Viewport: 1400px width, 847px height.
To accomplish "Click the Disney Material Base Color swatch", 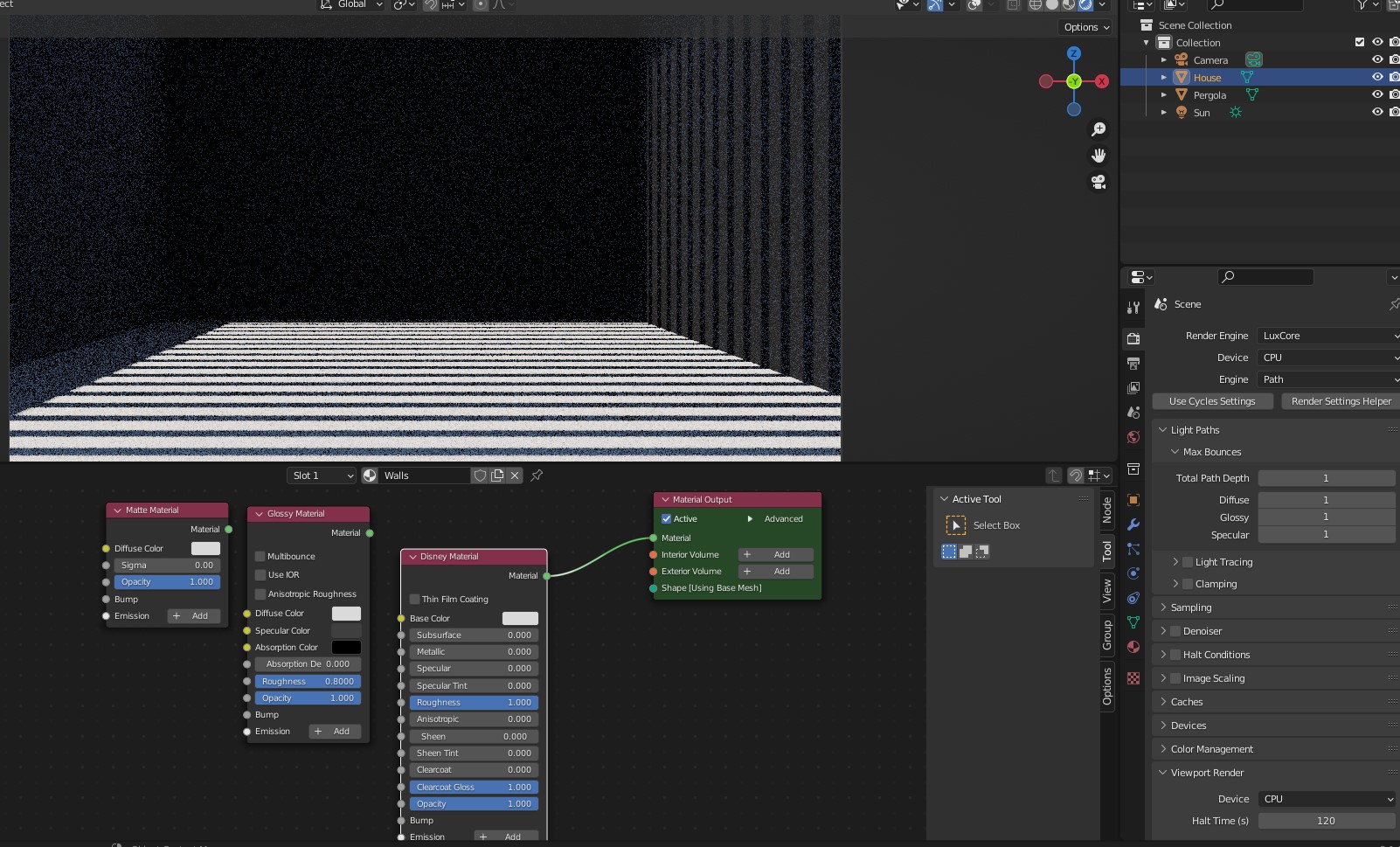I will 520,619.
